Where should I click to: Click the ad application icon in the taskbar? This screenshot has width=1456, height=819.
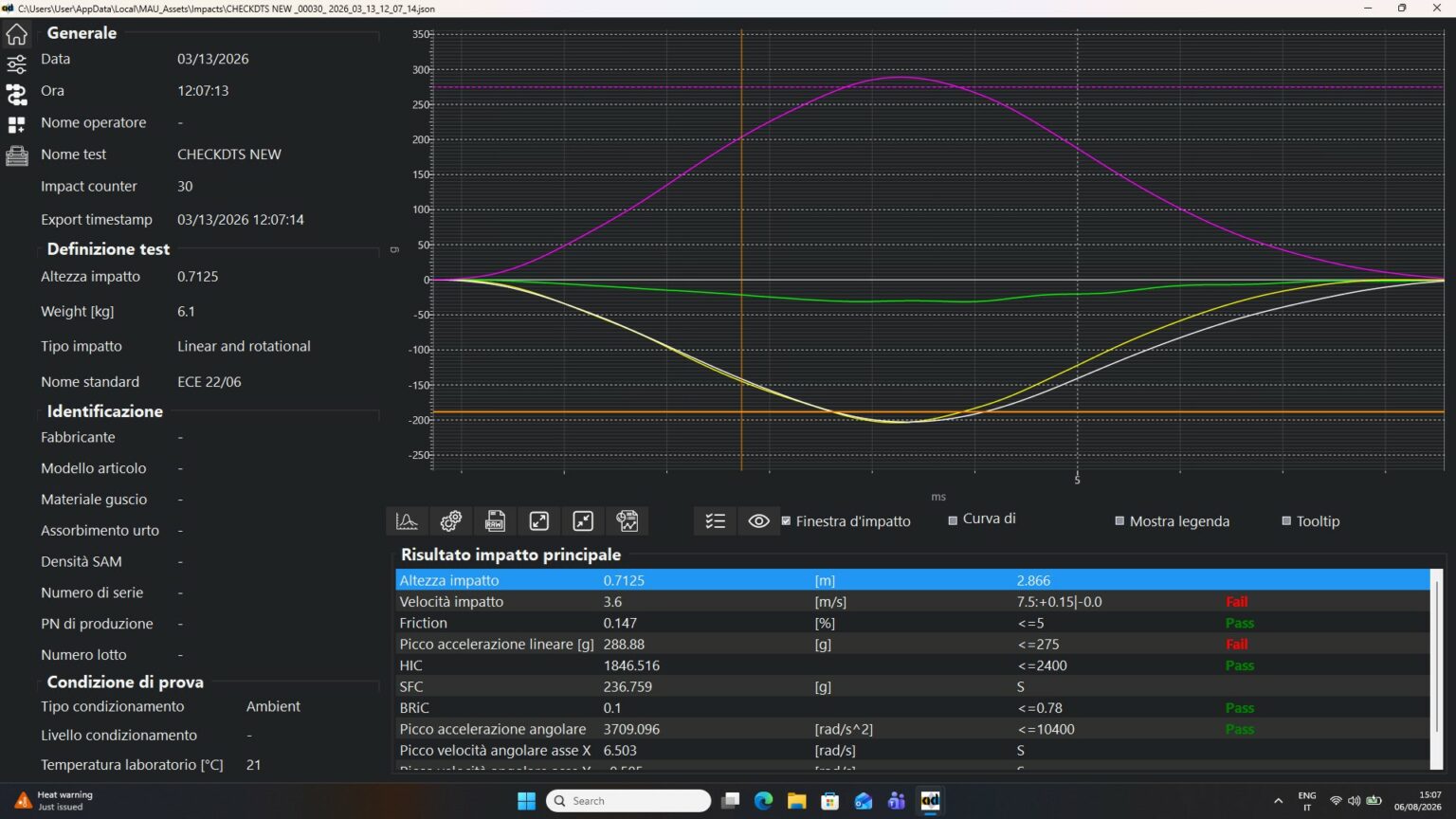pos(930,801)
